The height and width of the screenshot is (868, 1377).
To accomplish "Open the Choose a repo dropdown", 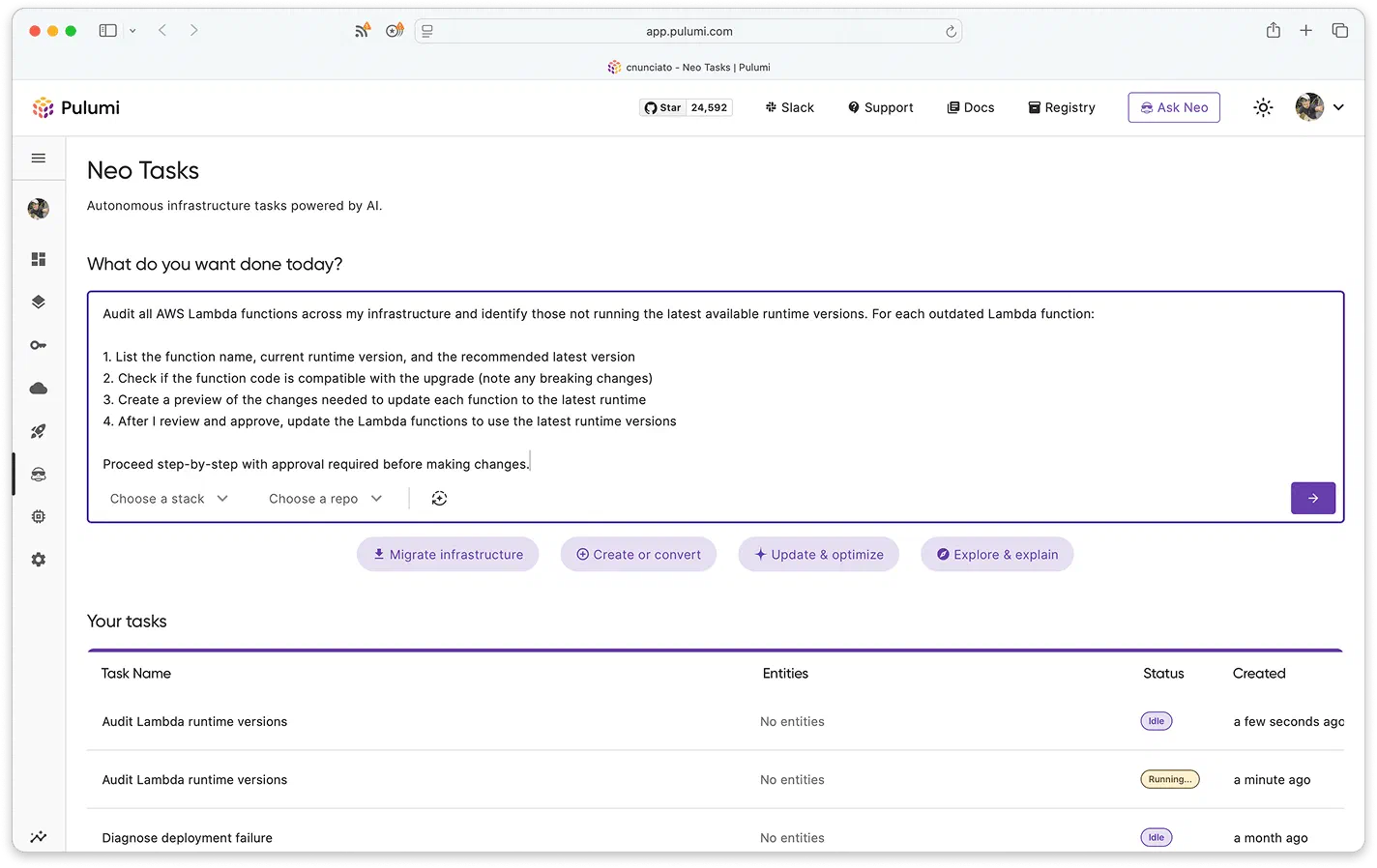I will tap(325, 498).
